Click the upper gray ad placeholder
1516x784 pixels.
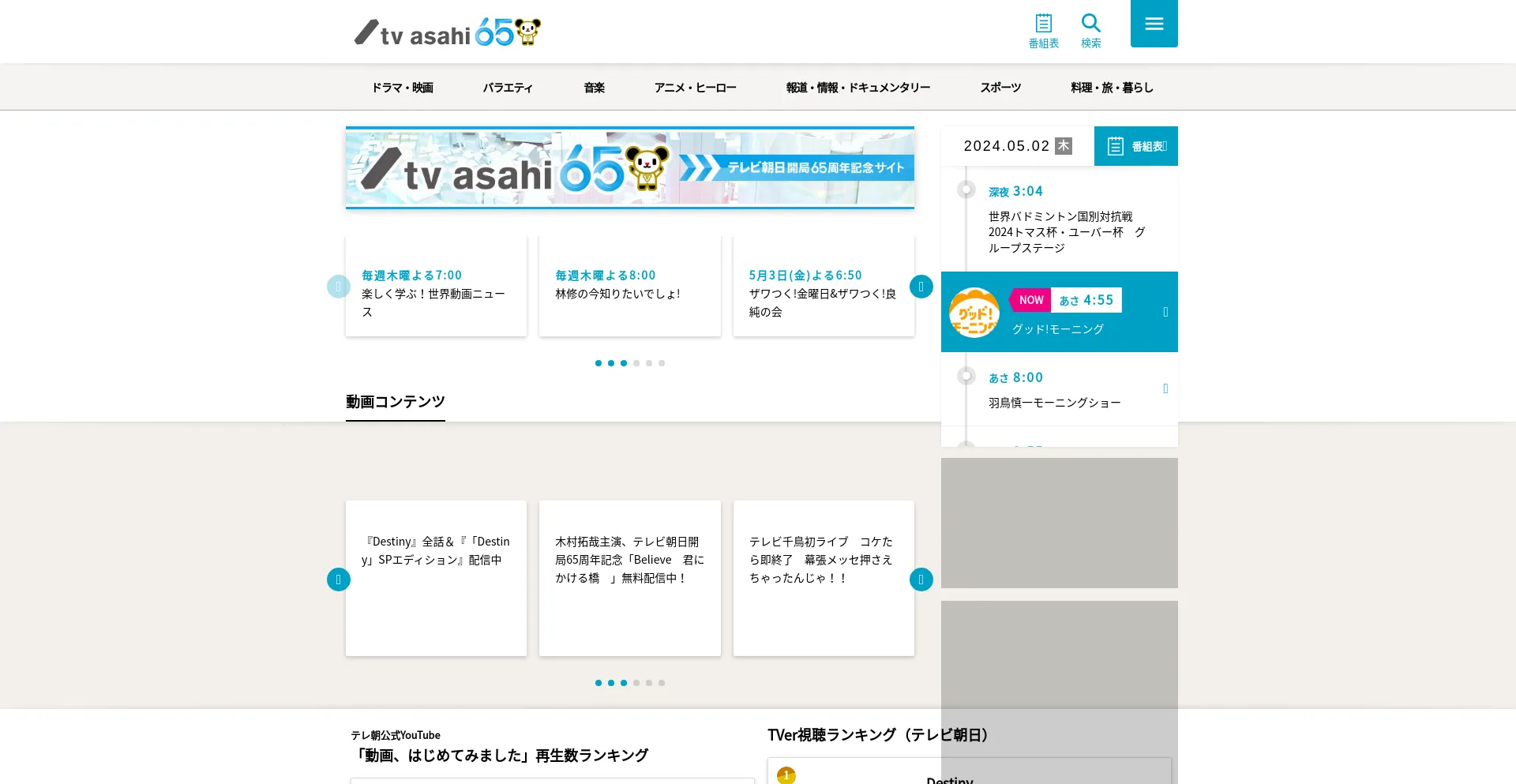(1060, 523)
